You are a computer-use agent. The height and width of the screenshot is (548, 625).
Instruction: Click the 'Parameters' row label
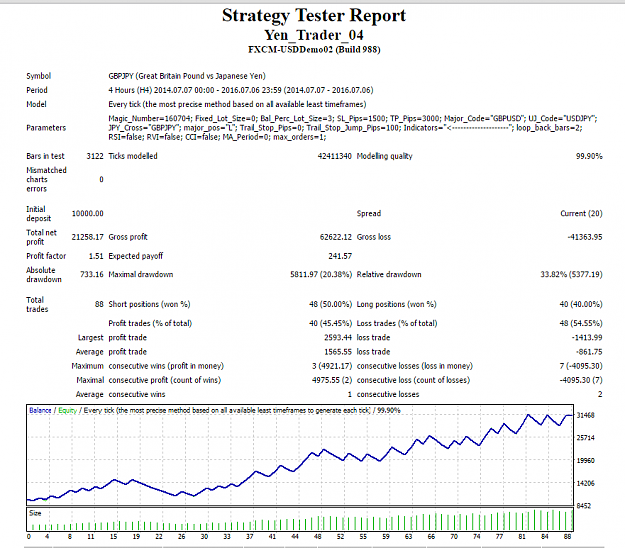(x=46, y=128)
